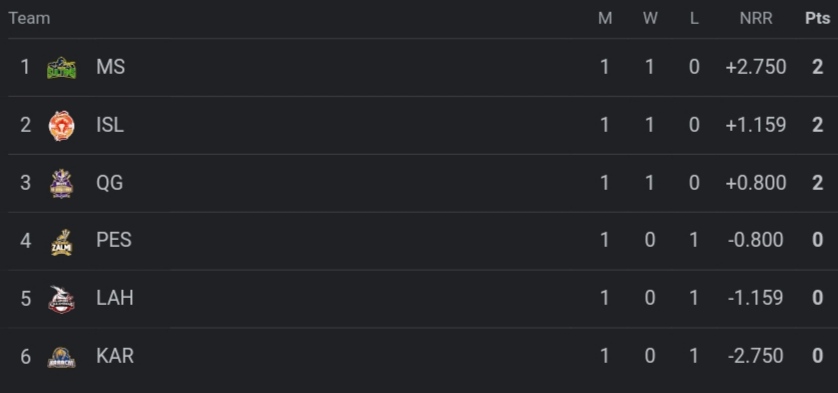
Task: Select the PES team name
Action: (x=114, y=240)
